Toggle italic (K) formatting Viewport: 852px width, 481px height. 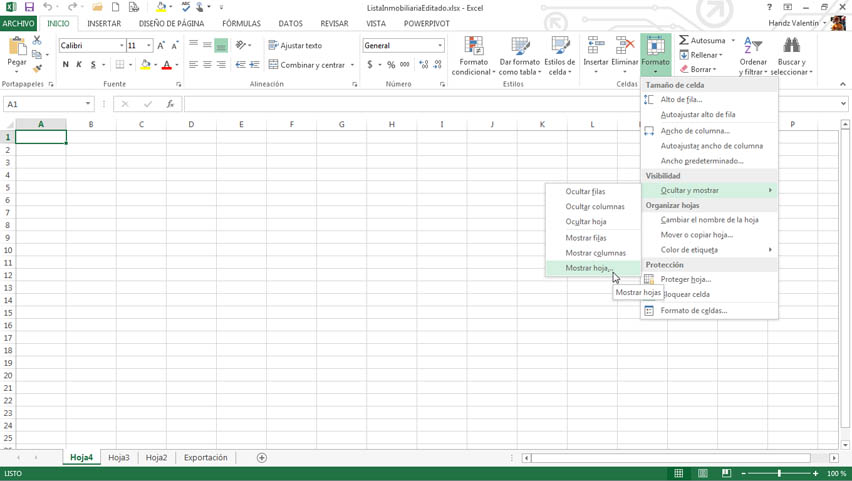click(x=80, y=65)
